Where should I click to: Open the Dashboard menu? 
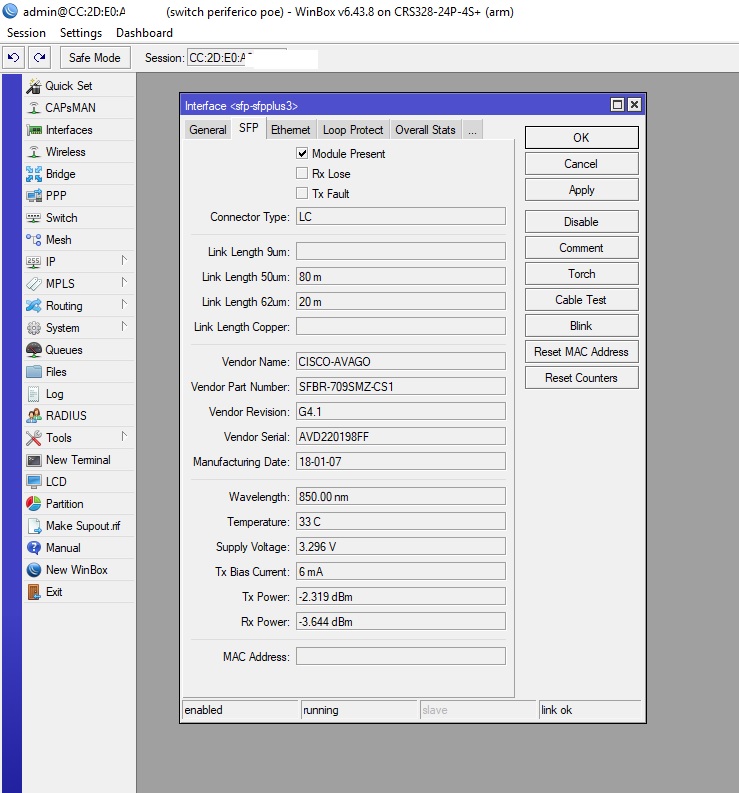coord(144,33)
